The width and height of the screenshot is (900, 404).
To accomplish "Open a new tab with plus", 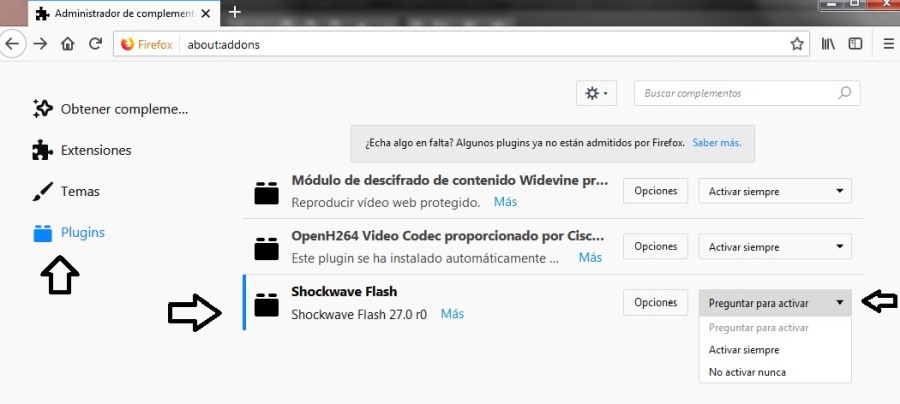I will click(234, 12).
